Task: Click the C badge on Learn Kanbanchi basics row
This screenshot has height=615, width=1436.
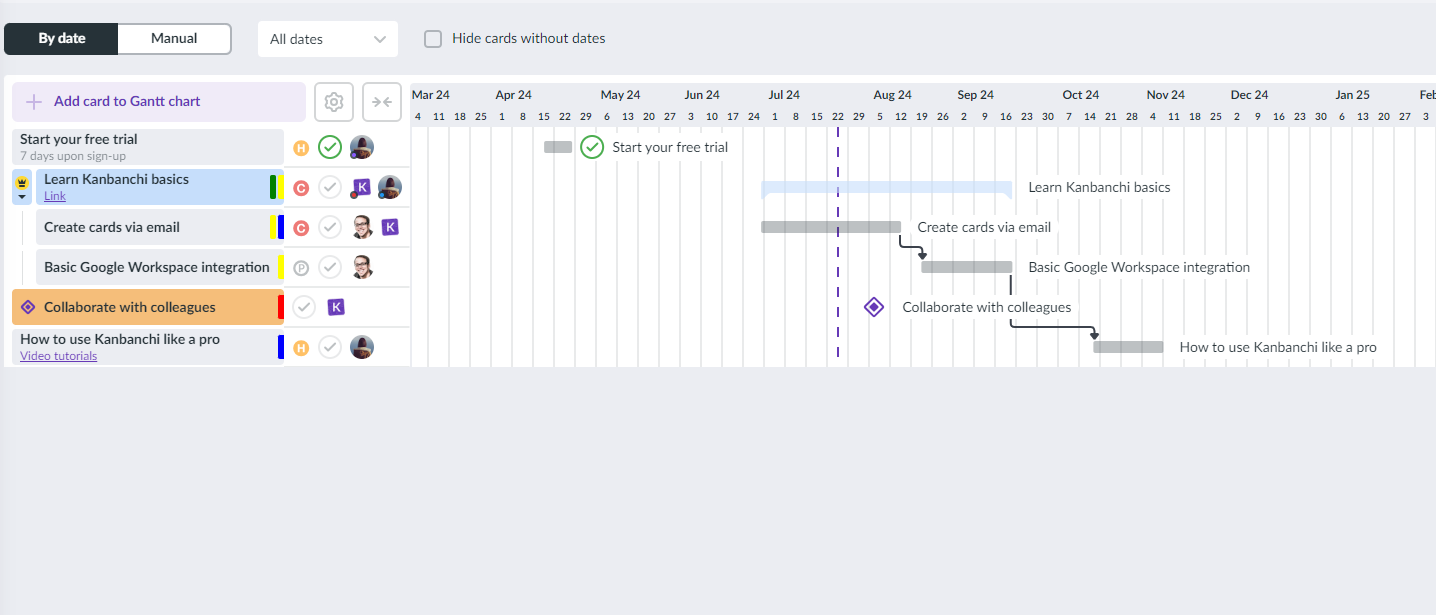Action: click(301, 188)
